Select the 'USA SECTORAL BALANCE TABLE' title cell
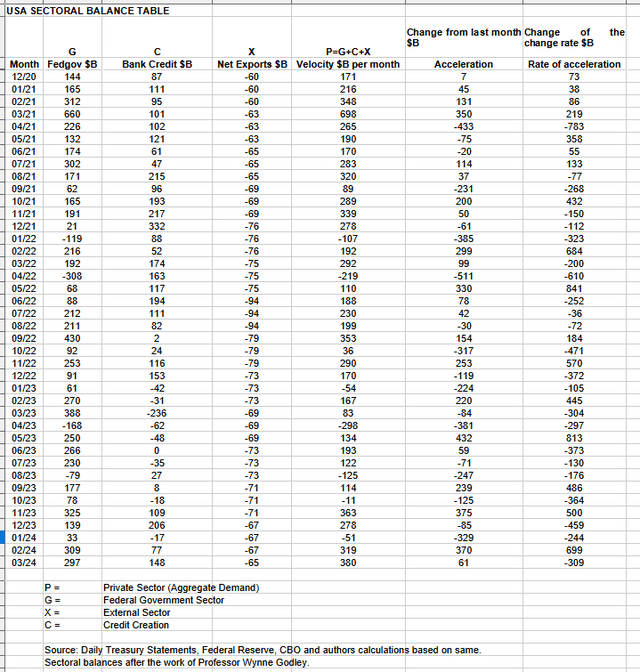 (x=88, y=11)
